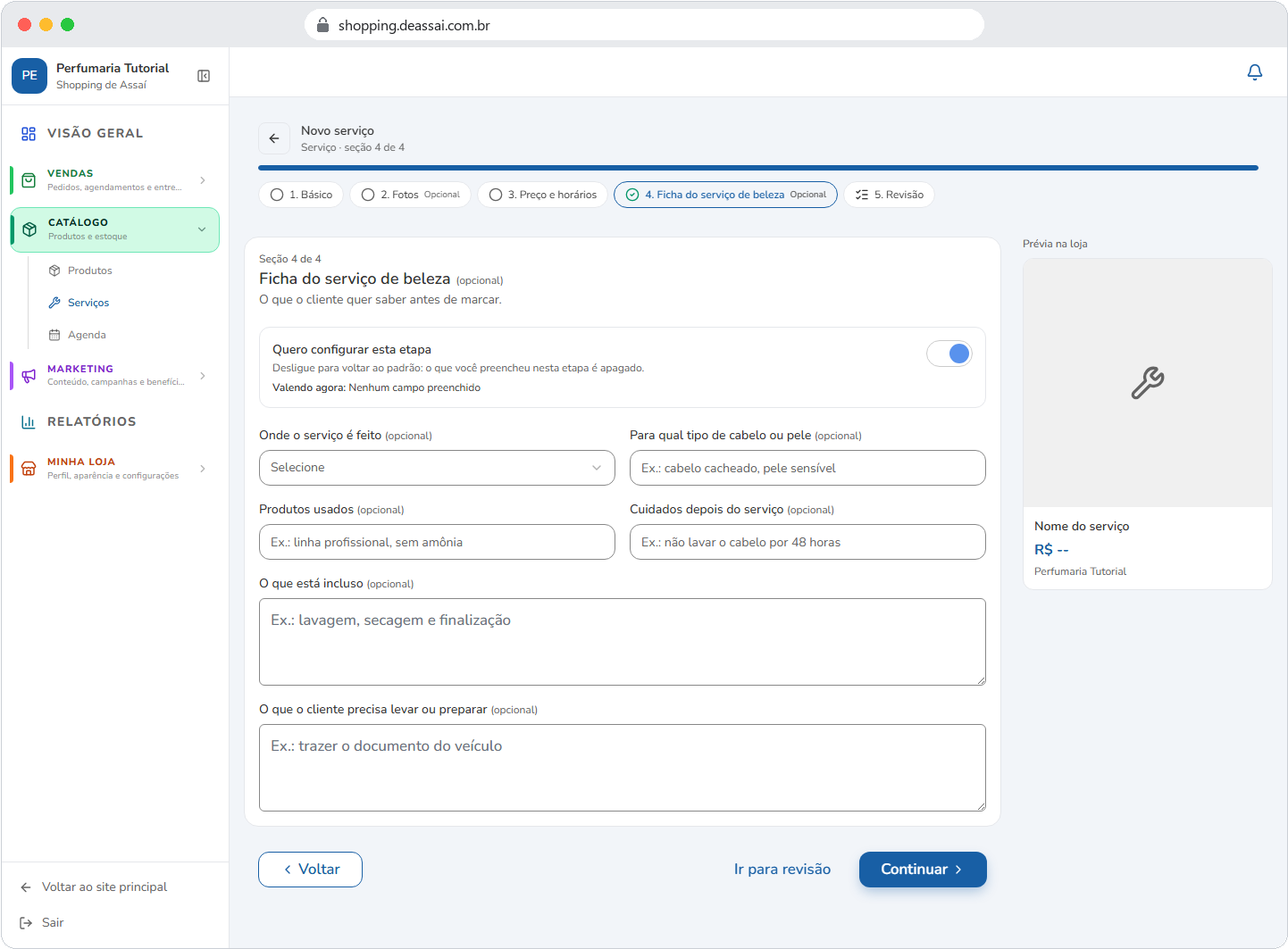Click the Visão Geral dashboard icon
The width and height of the screenshot is (1288, 949).
(x=29, y=134)
